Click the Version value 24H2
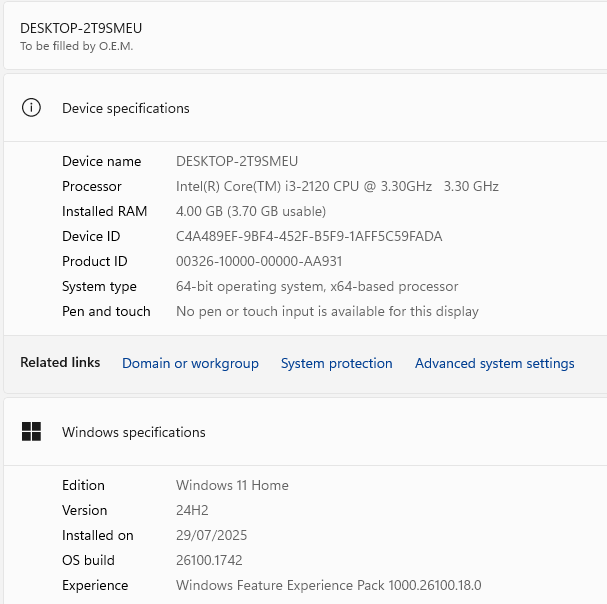This screenshot has width=607, height=604. point(192,510)
